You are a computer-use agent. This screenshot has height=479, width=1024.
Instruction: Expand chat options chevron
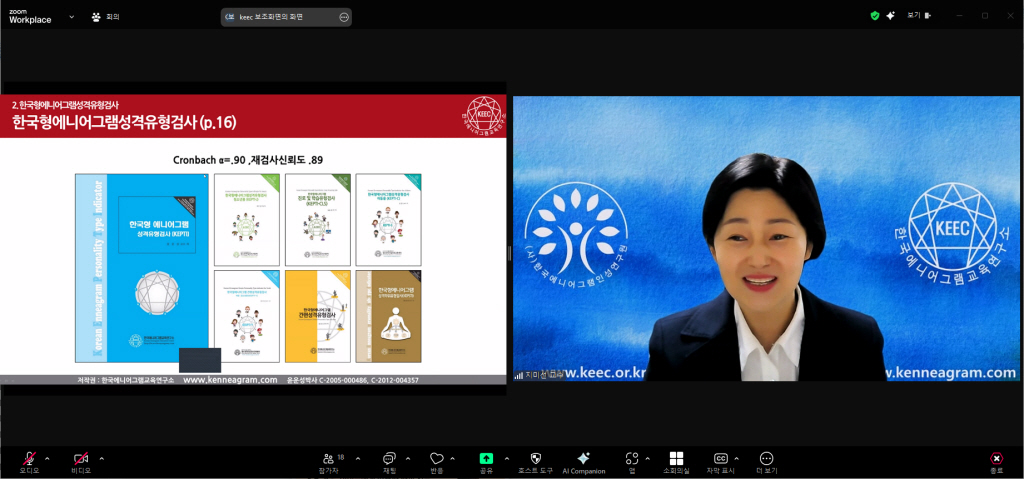point(408,458)
